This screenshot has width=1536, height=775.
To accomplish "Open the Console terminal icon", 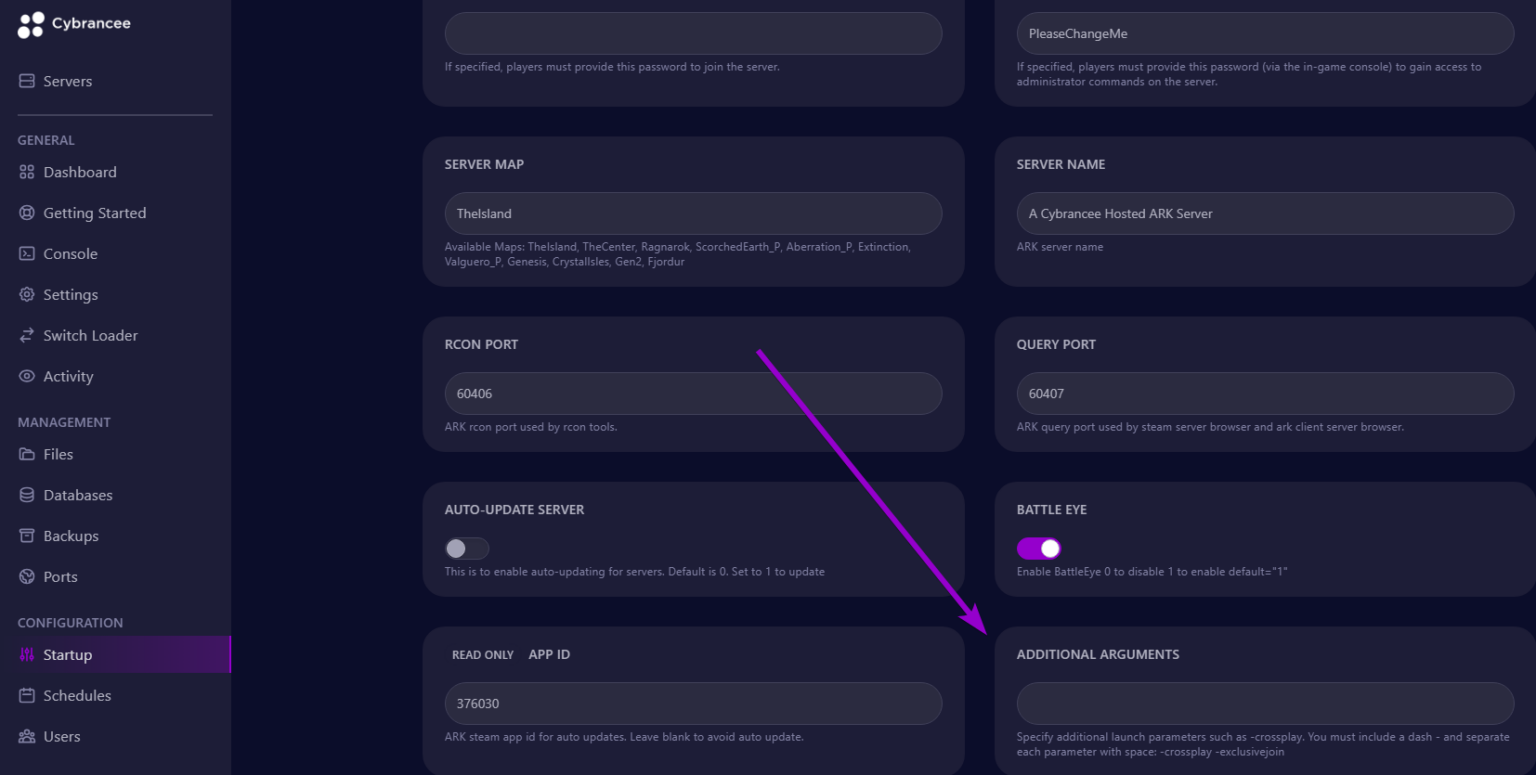I will tap(27, 254).
